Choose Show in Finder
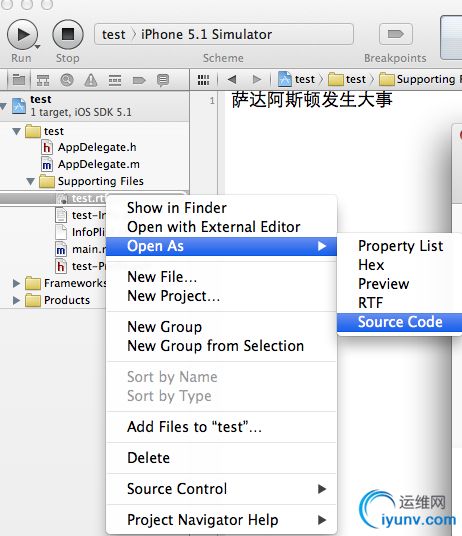The image size is (462, 536). coord(221,208)
